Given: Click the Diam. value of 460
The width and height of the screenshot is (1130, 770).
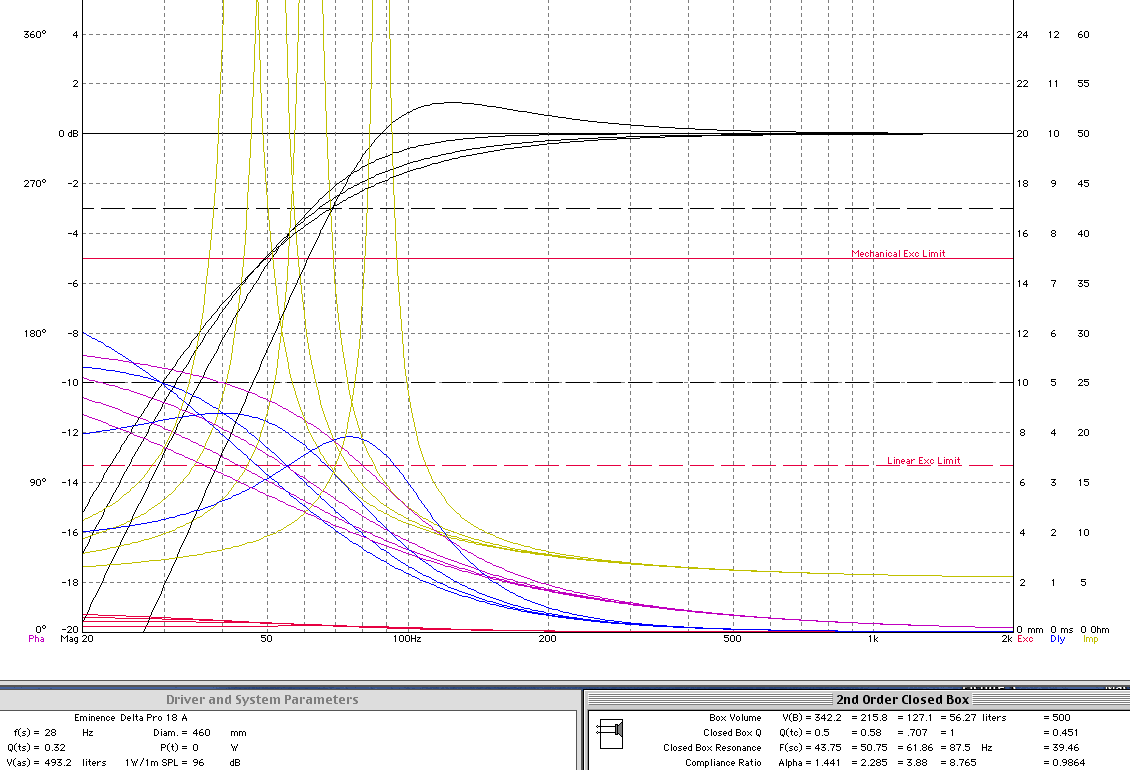Looking at the screenshot, I should [201, 733].
